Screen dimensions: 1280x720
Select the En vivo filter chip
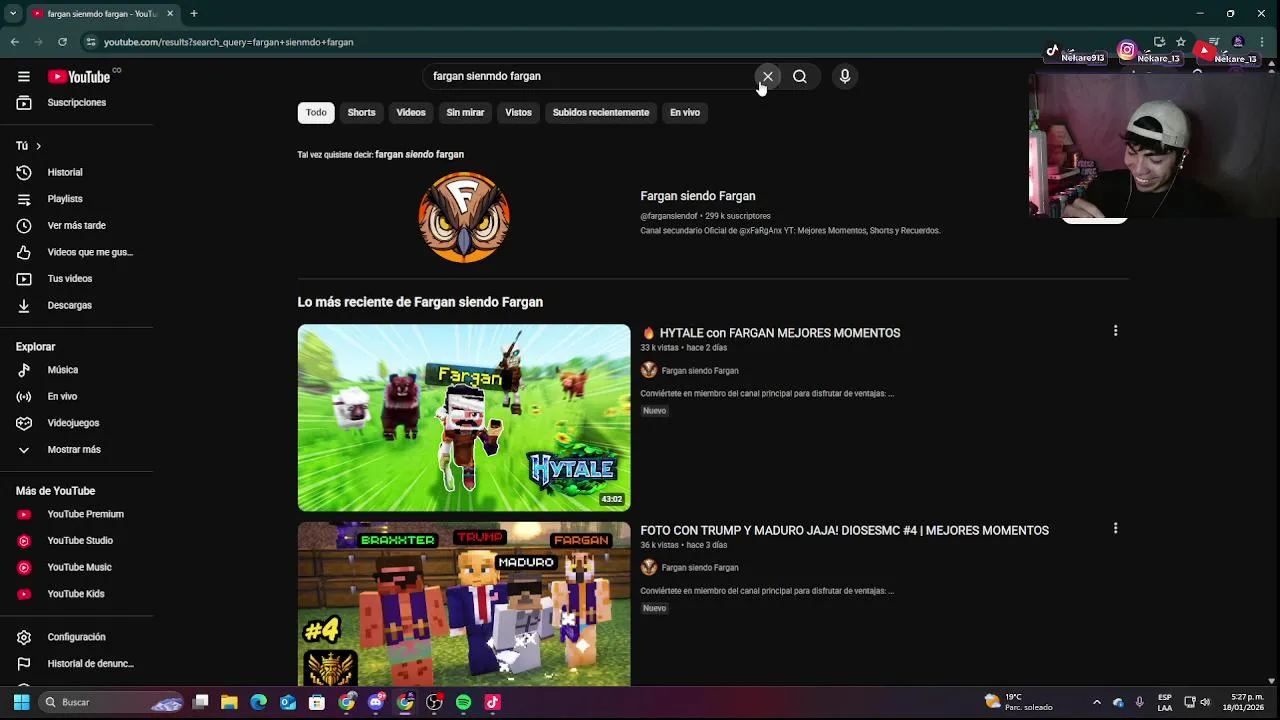click(x=685, y=112)
